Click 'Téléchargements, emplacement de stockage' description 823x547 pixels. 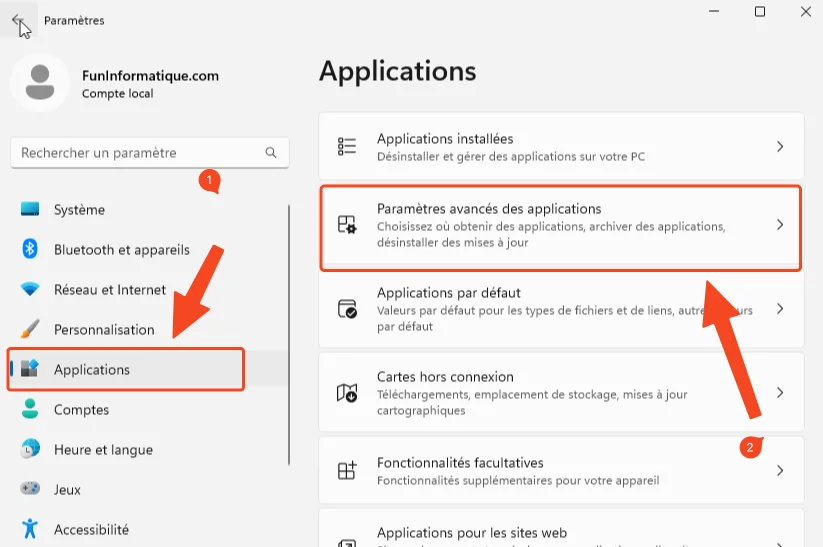(532, 402)
